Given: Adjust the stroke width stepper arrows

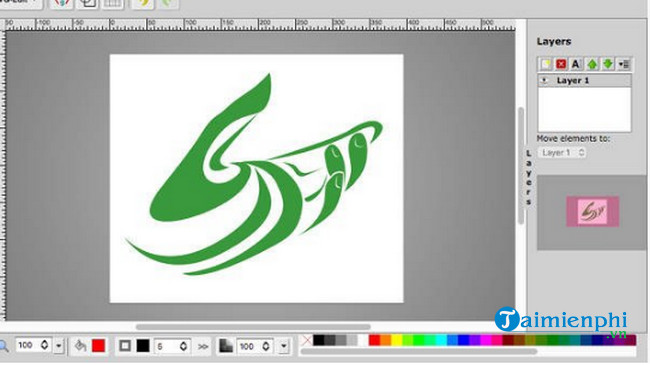Looking at the screenshot, I should (184, 346).
